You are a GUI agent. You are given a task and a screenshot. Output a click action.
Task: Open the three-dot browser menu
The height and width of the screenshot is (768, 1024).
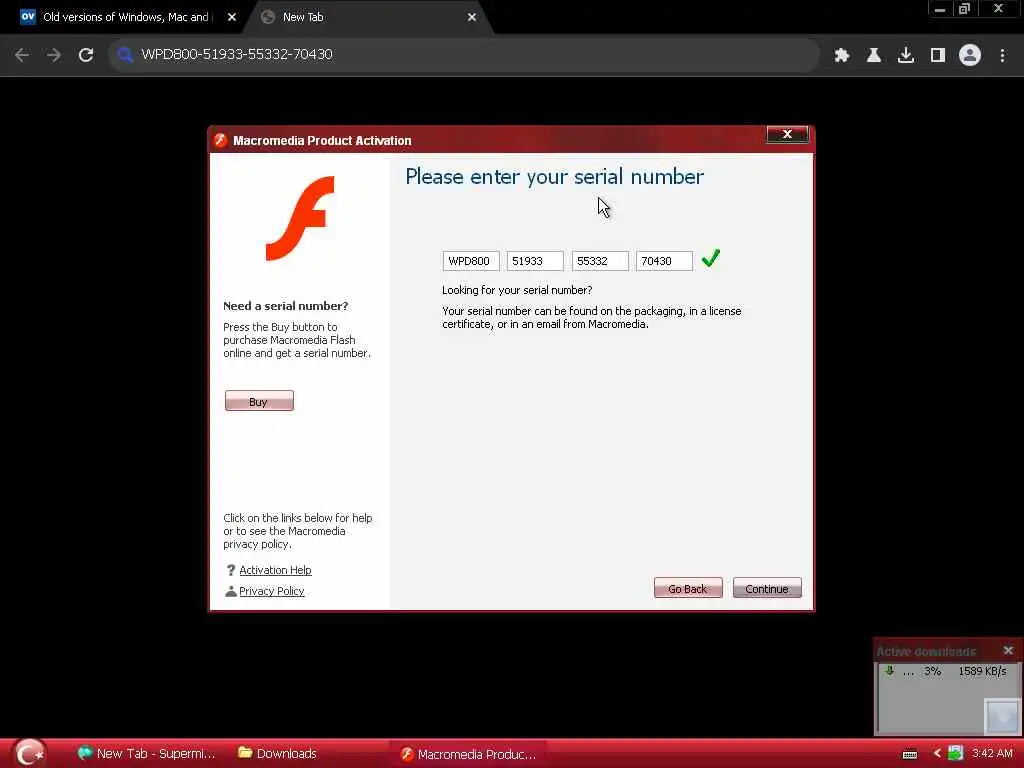coord(1002,56)
